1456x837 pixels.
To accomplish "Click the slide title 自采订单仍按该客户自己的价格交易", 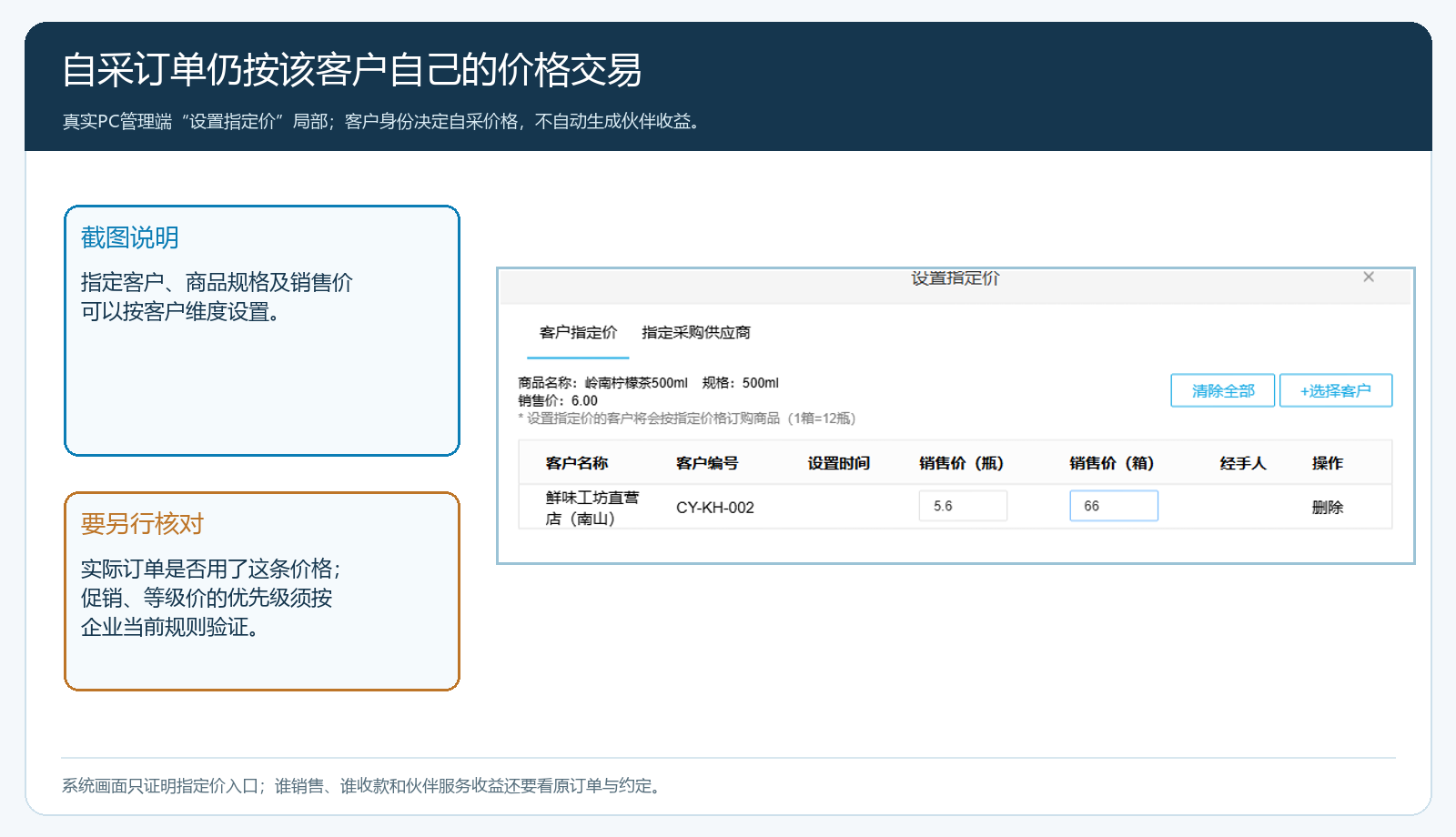I will click(352, 70).
